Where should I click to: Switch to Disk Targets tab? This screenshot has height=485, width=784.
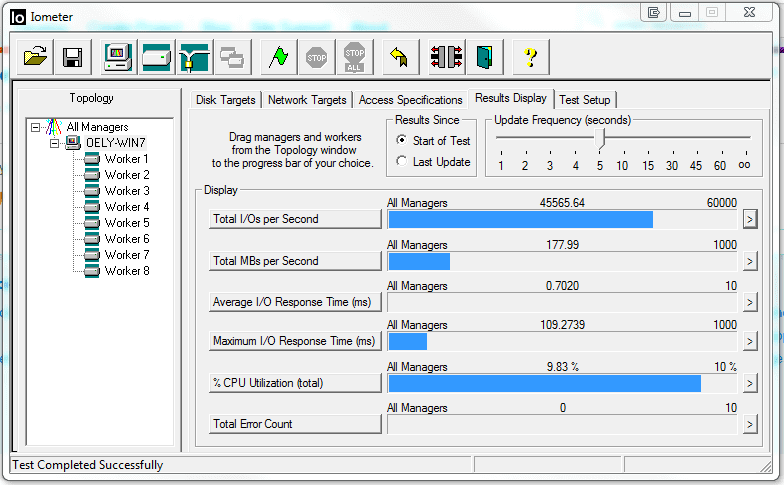pyautogui.click(x=226, y=100)
